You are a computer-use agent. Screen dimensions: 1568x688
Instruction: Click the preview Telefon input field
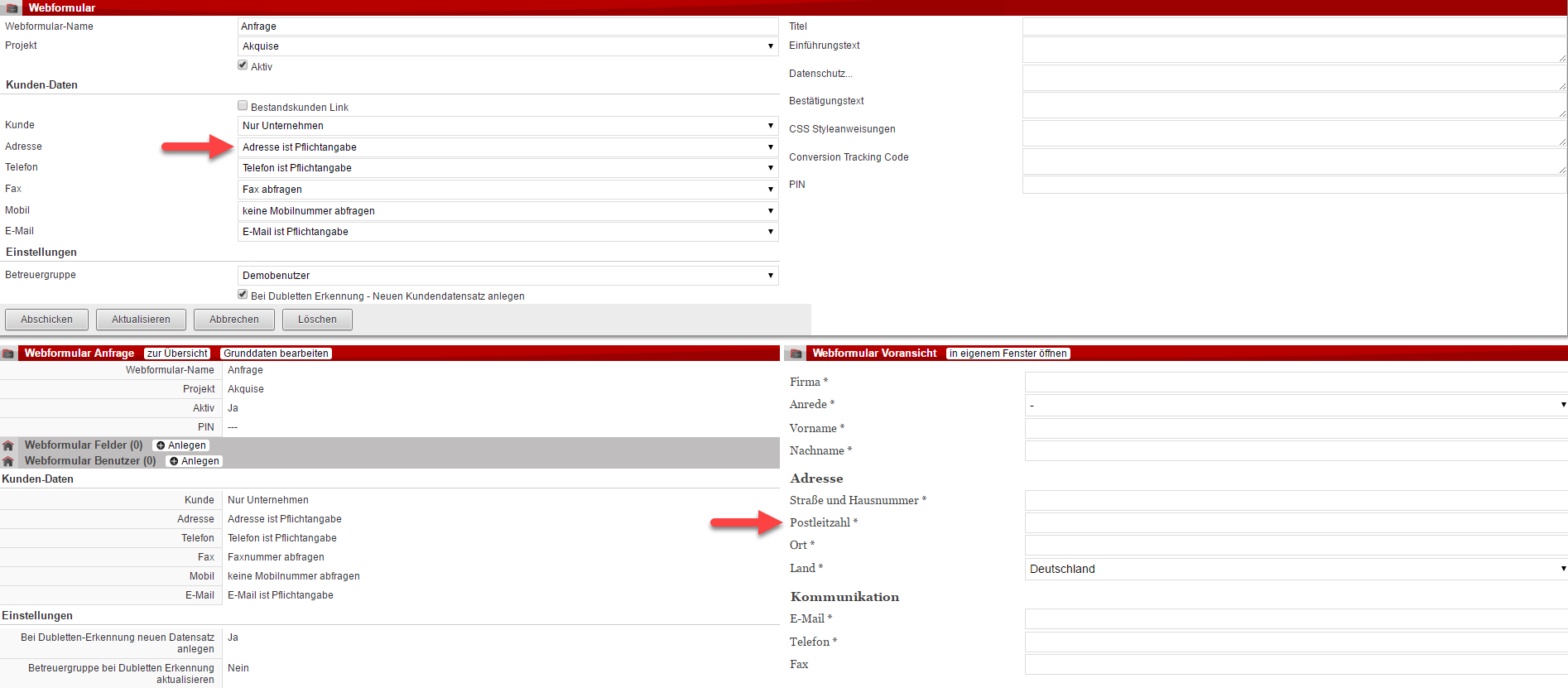(x=1296, y=642)
